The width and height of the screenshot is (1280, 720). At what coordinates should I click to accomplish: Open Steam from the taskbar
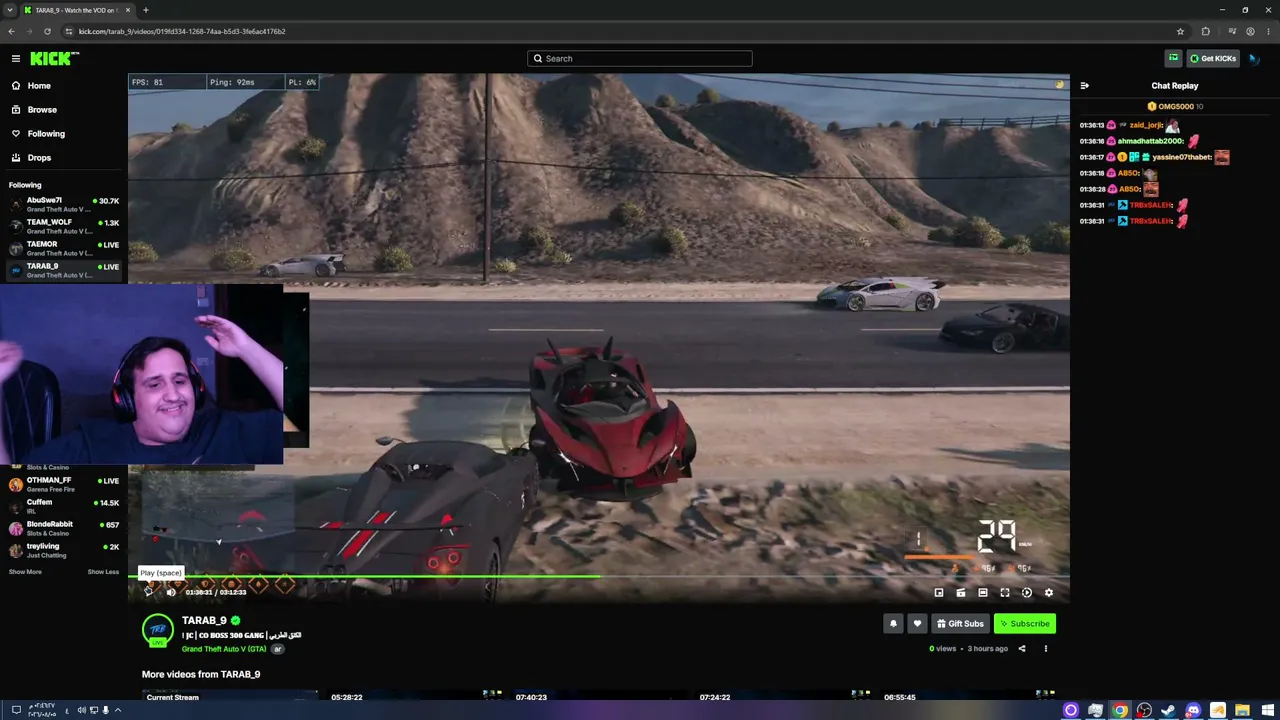(1168, 711)
